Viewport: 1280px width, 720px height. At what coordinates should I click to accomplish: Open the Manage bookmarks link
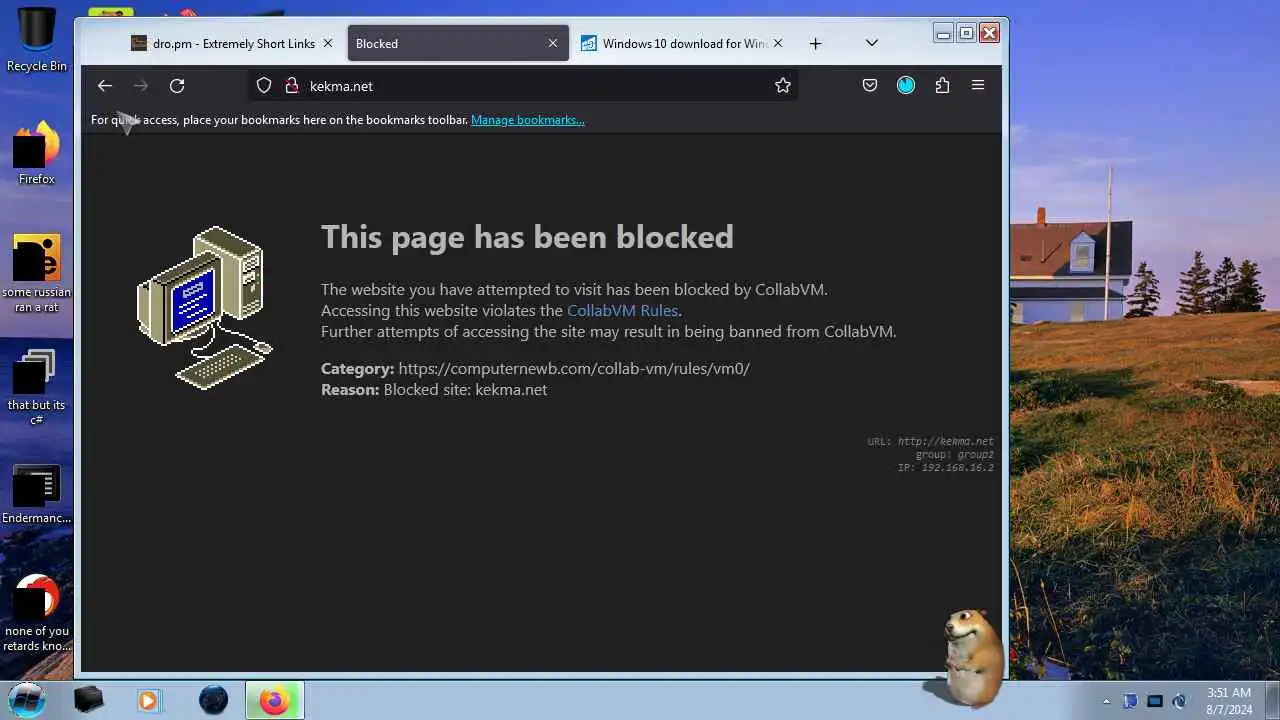528,120
